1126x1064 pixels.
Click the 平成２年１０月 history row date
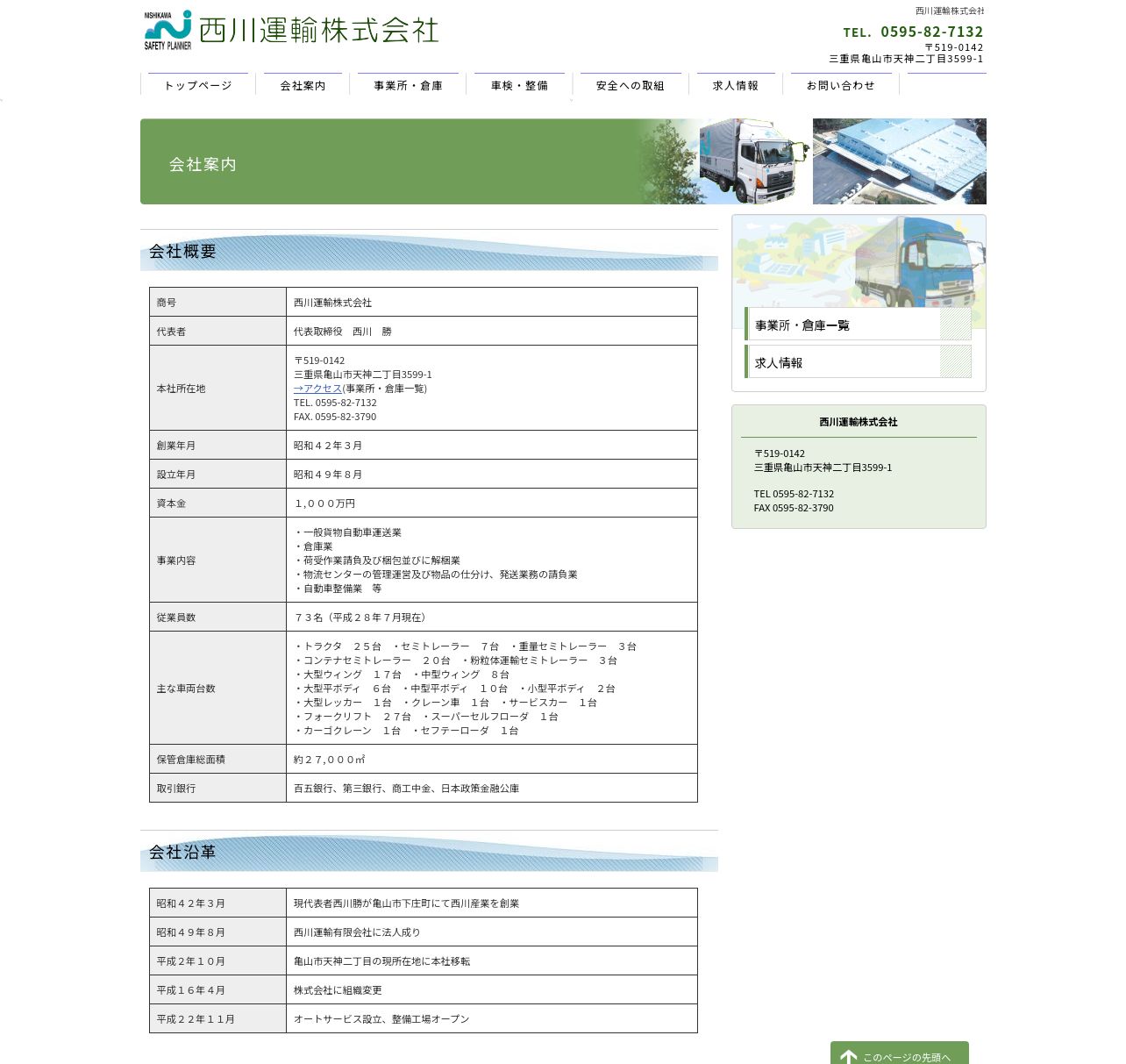[x=191, y=961]
